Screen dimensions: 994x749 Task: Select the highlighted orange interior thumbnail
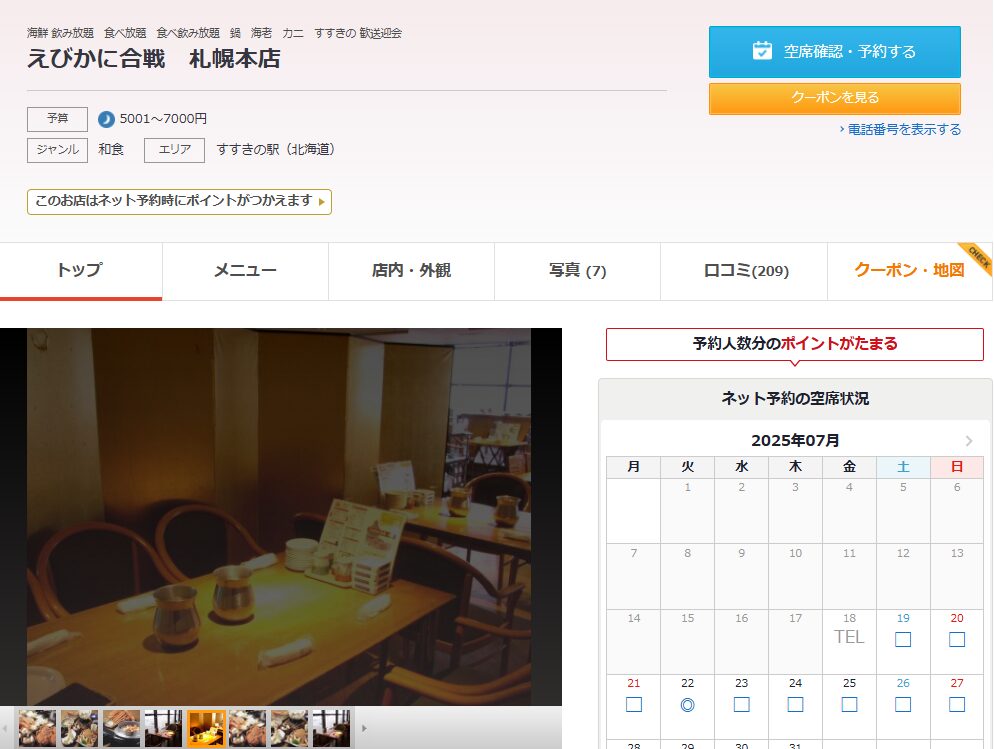click(x=206, y=728)
